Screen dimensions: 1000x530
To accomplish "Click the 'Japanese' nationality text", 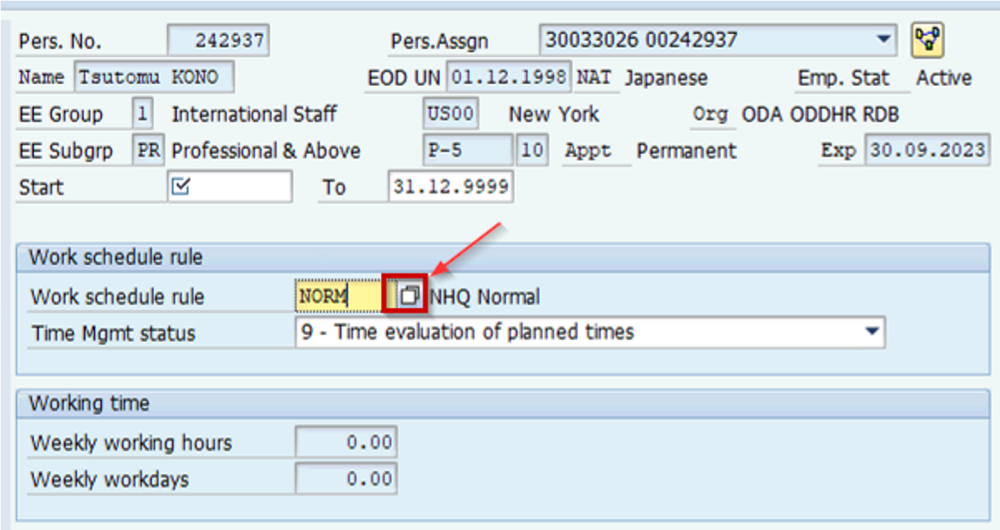I will tap(666, 78).
